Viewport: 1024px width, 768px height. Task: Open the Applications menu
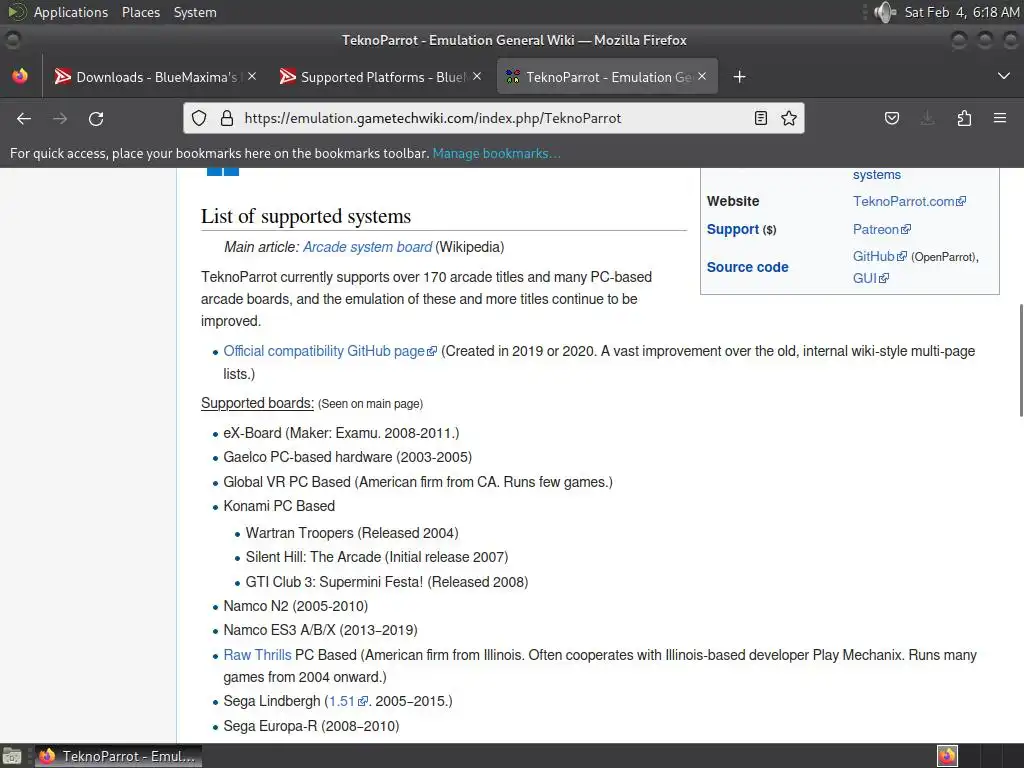coord(71,12)
